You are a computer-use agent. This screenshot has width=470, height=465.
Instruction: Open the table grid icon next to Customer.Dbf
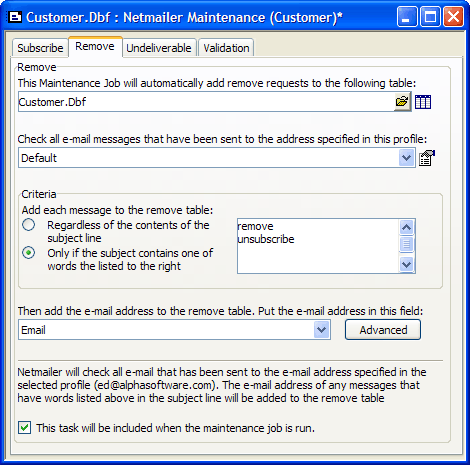click(x=423, y=102)
